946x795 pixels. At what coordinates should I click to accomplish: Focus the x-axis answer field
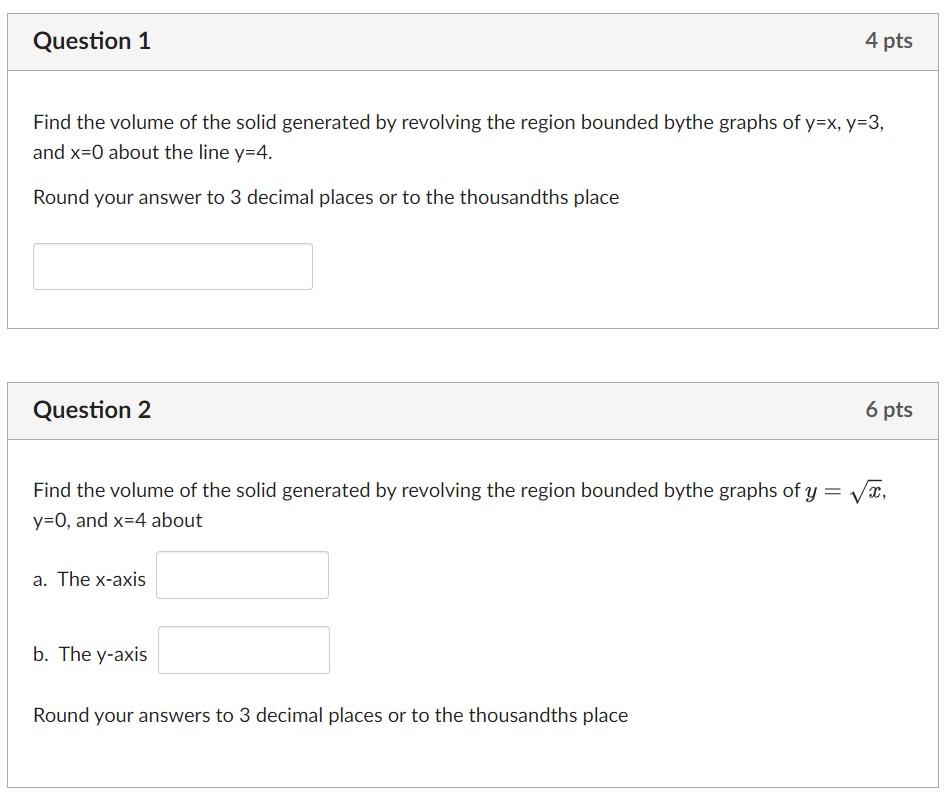click(243, 575)
